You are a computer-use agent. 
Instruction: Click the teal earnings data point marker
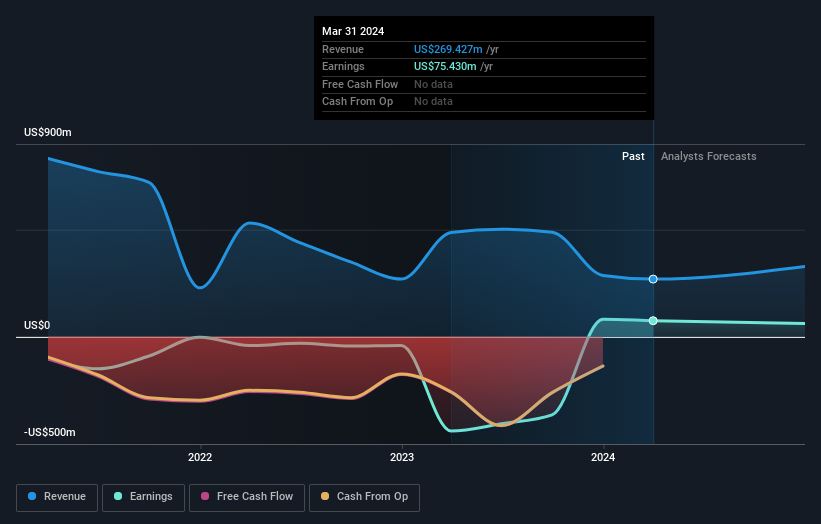[653, 320]
